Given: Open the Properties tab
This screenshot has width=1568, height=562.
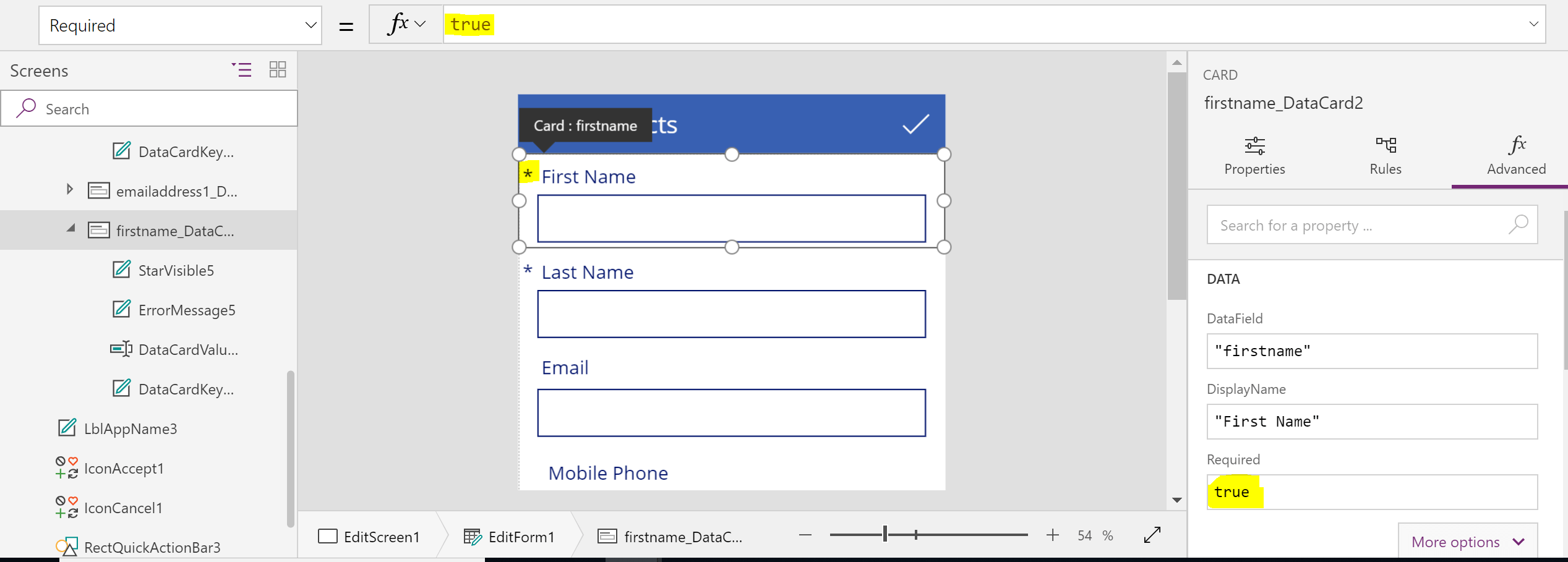Looking at the screenshot, I should (1254, 156).
